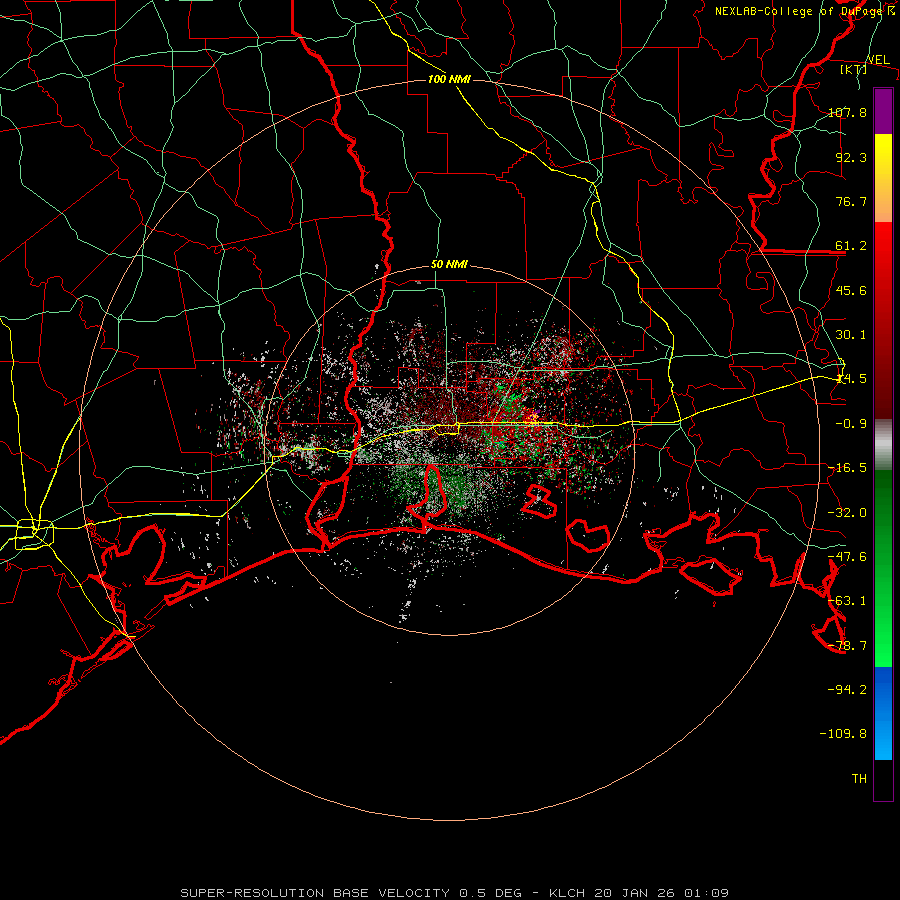This screenshot has height=900, width=900.
Task: Select the -16.5 legend value
Action: [847, 467]
